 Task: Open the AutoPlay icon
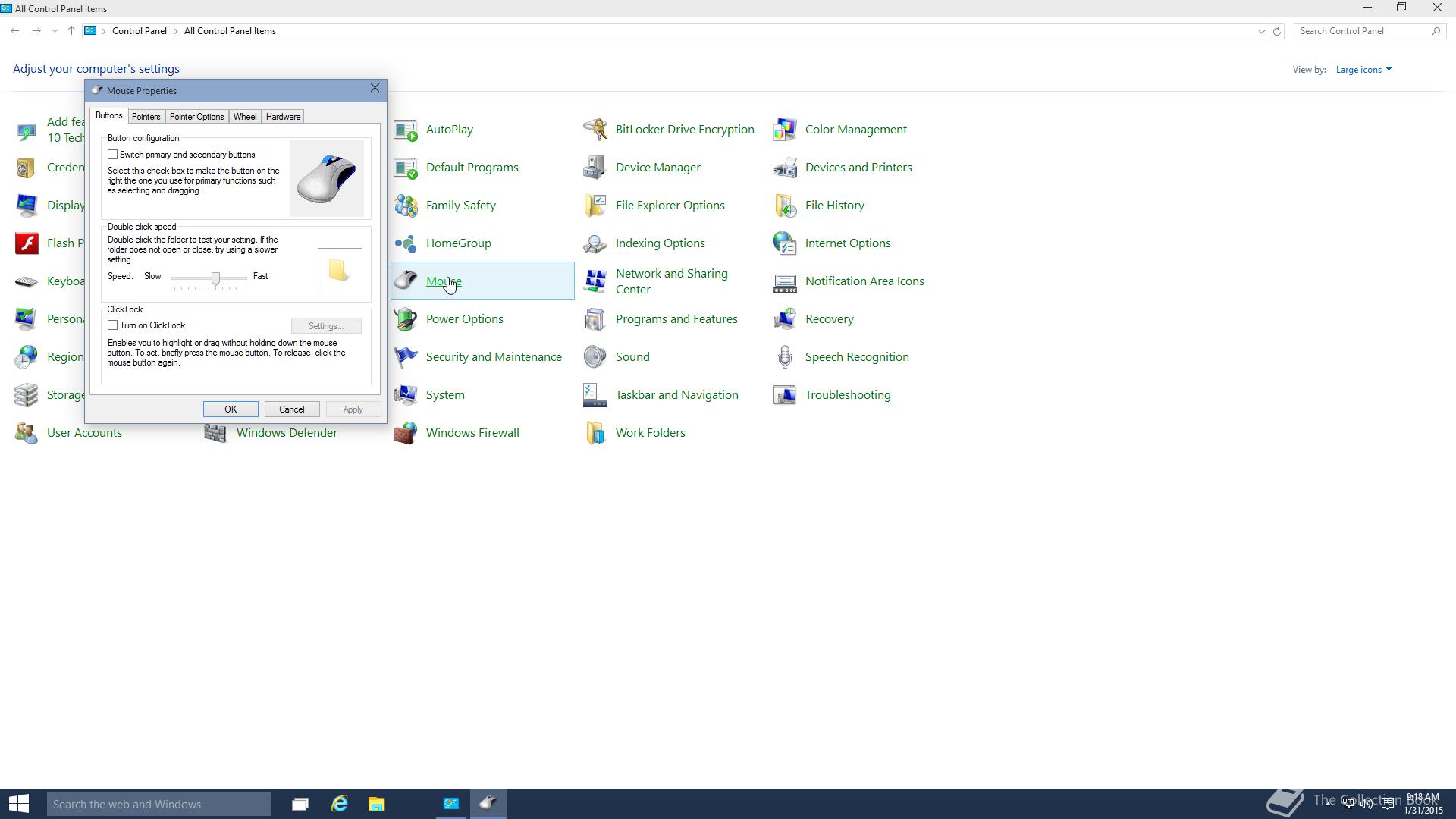(x=406, y=130)
